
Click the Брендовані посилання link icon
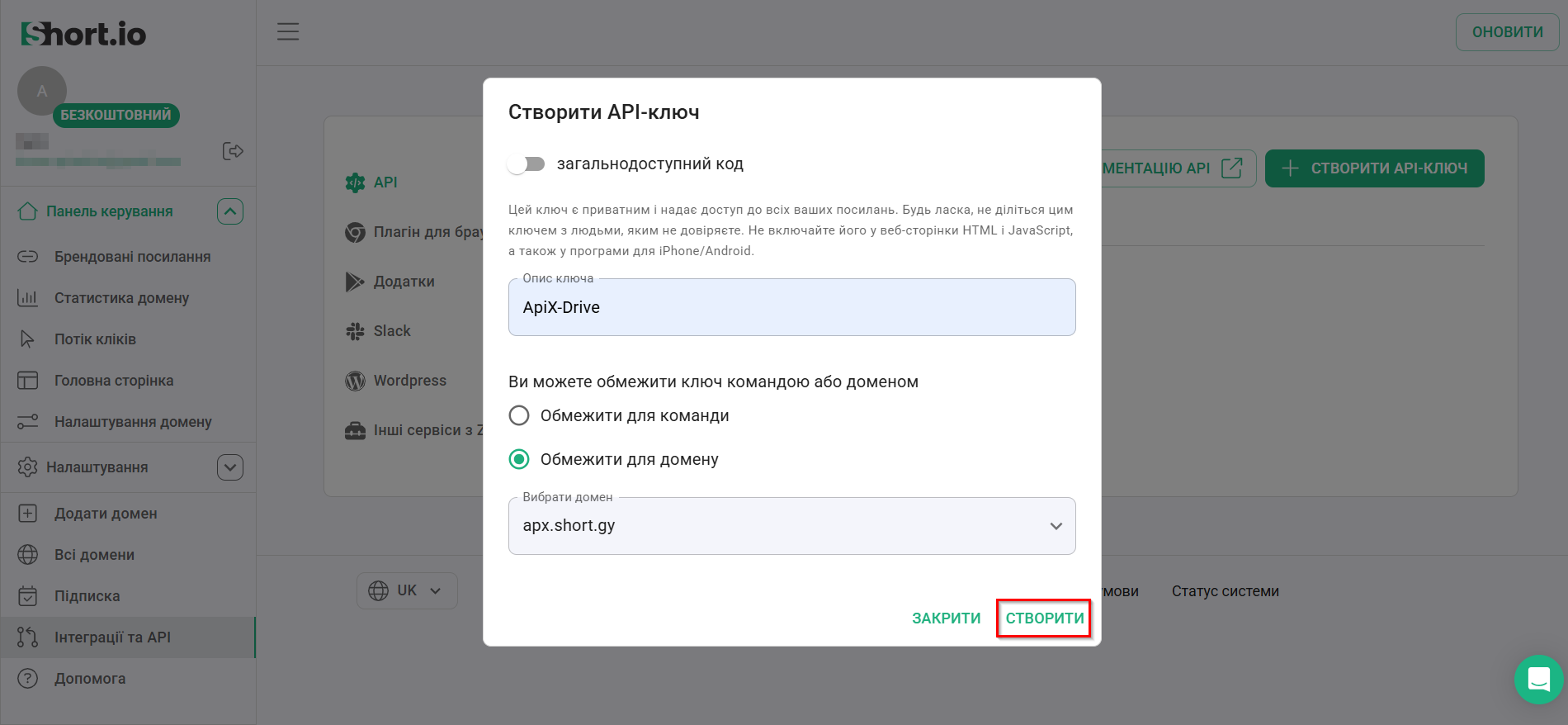tap(27, 257)
